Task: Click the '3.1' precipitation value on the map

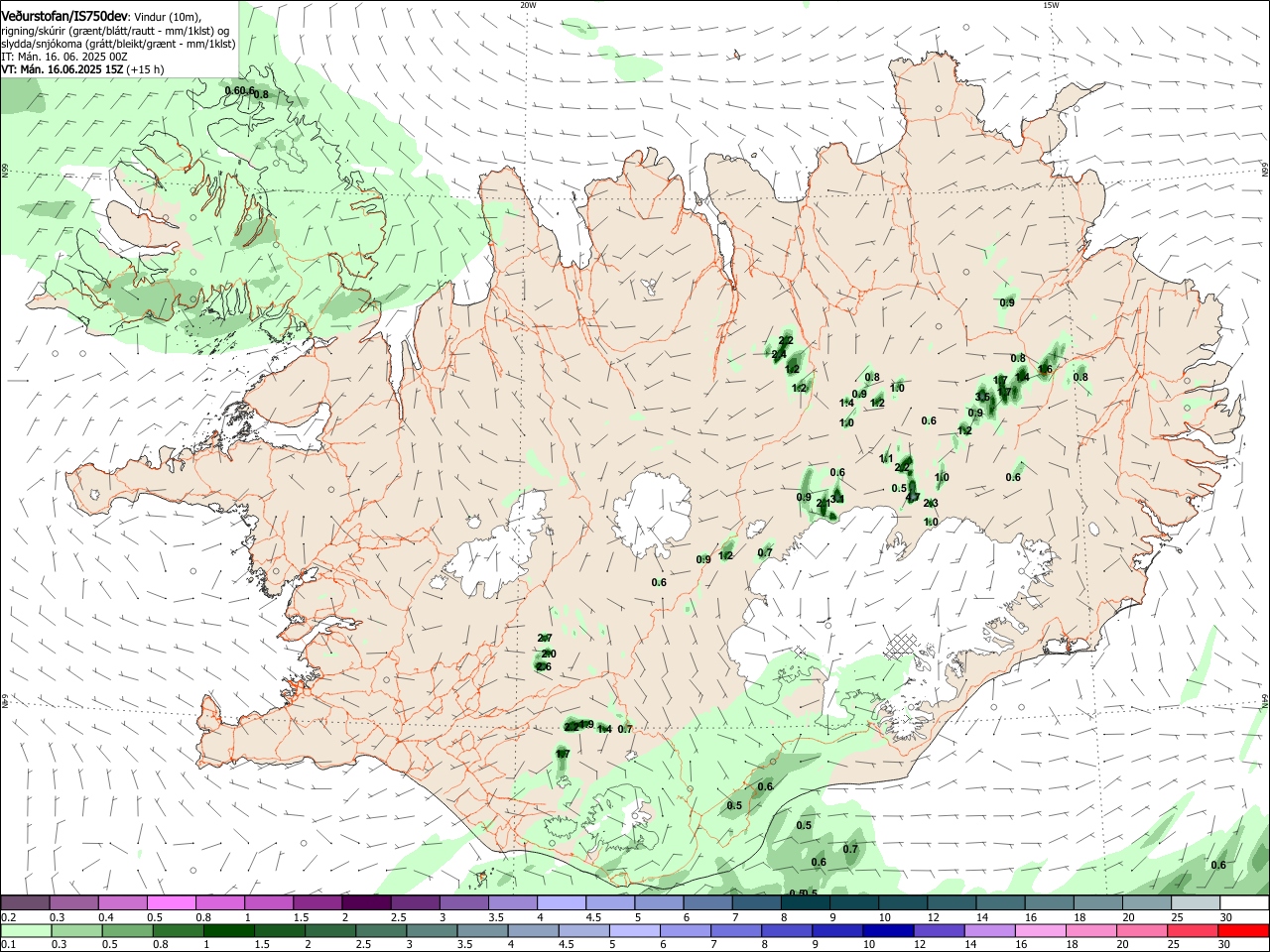Action: click(x=837, y=499)
